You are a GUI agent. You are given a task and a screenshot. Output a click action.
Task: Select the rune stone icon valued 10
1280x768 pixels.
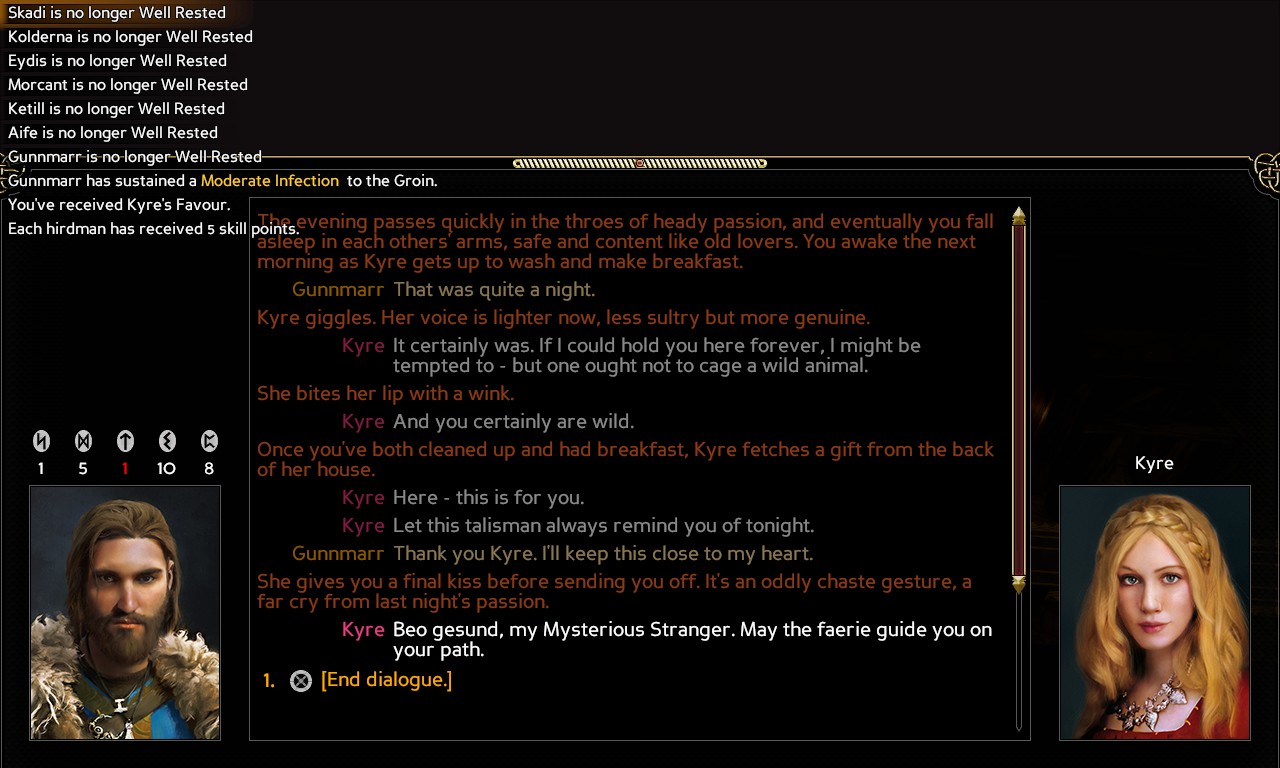coord(167,441)
